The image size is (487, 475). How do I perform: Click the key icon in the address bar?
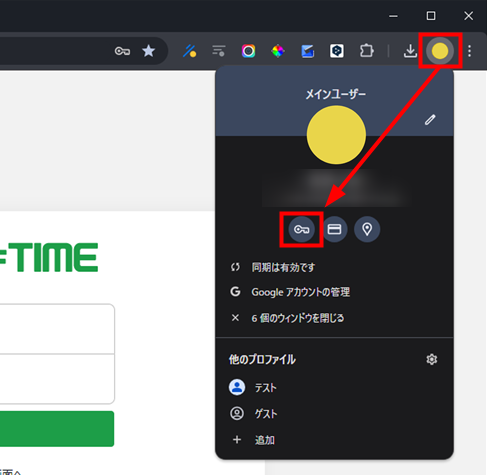122,51
